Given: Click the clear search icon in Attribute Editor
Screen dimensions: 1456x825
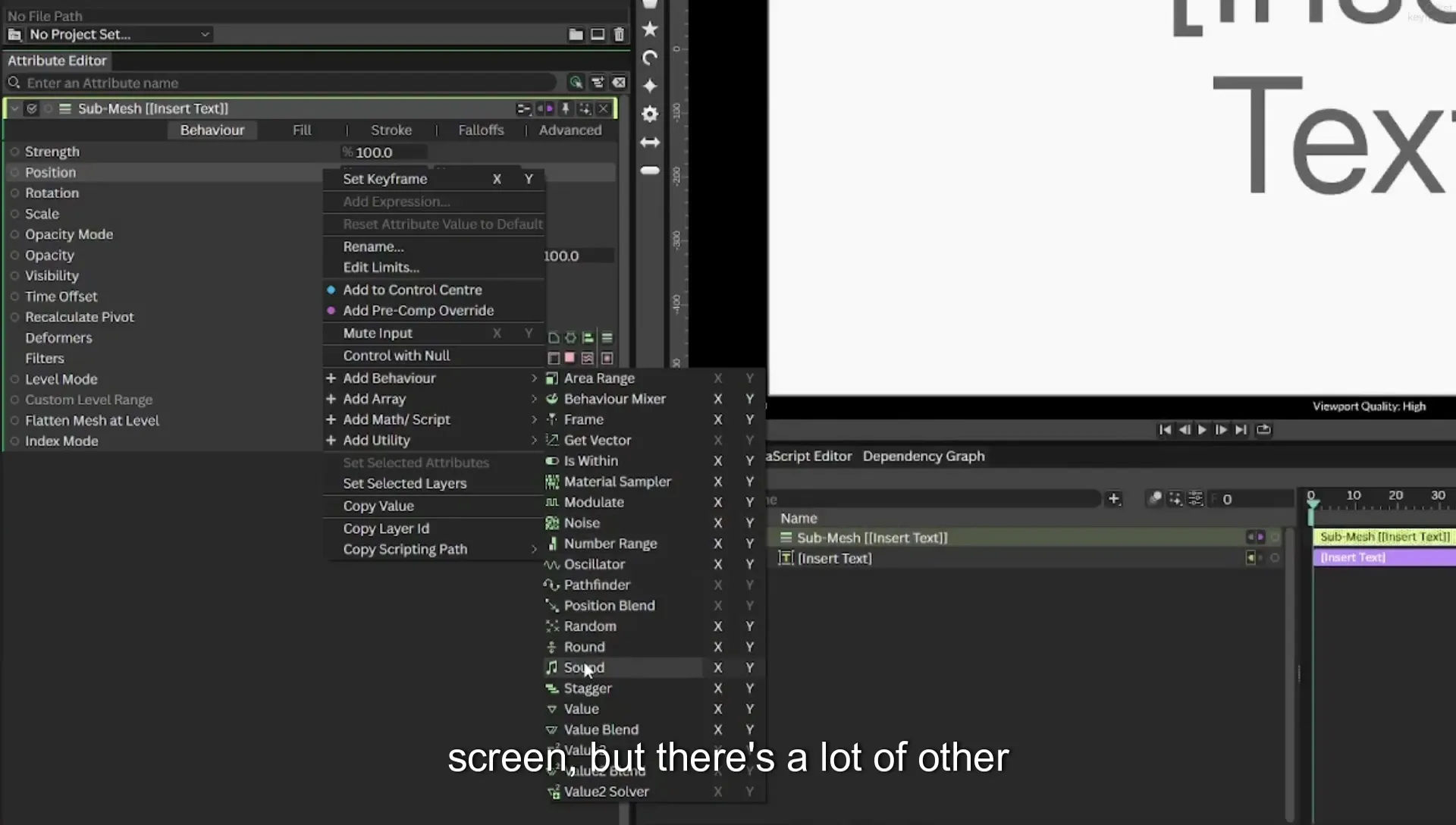Looking at the screenshot, I should [619, 83].
